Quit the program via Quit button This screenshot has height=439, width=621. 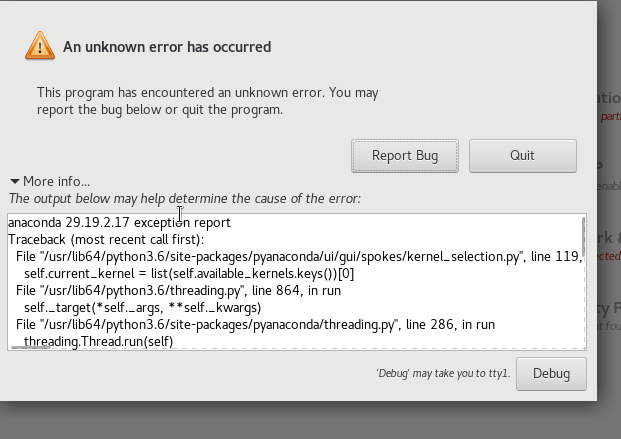point(522,156)
